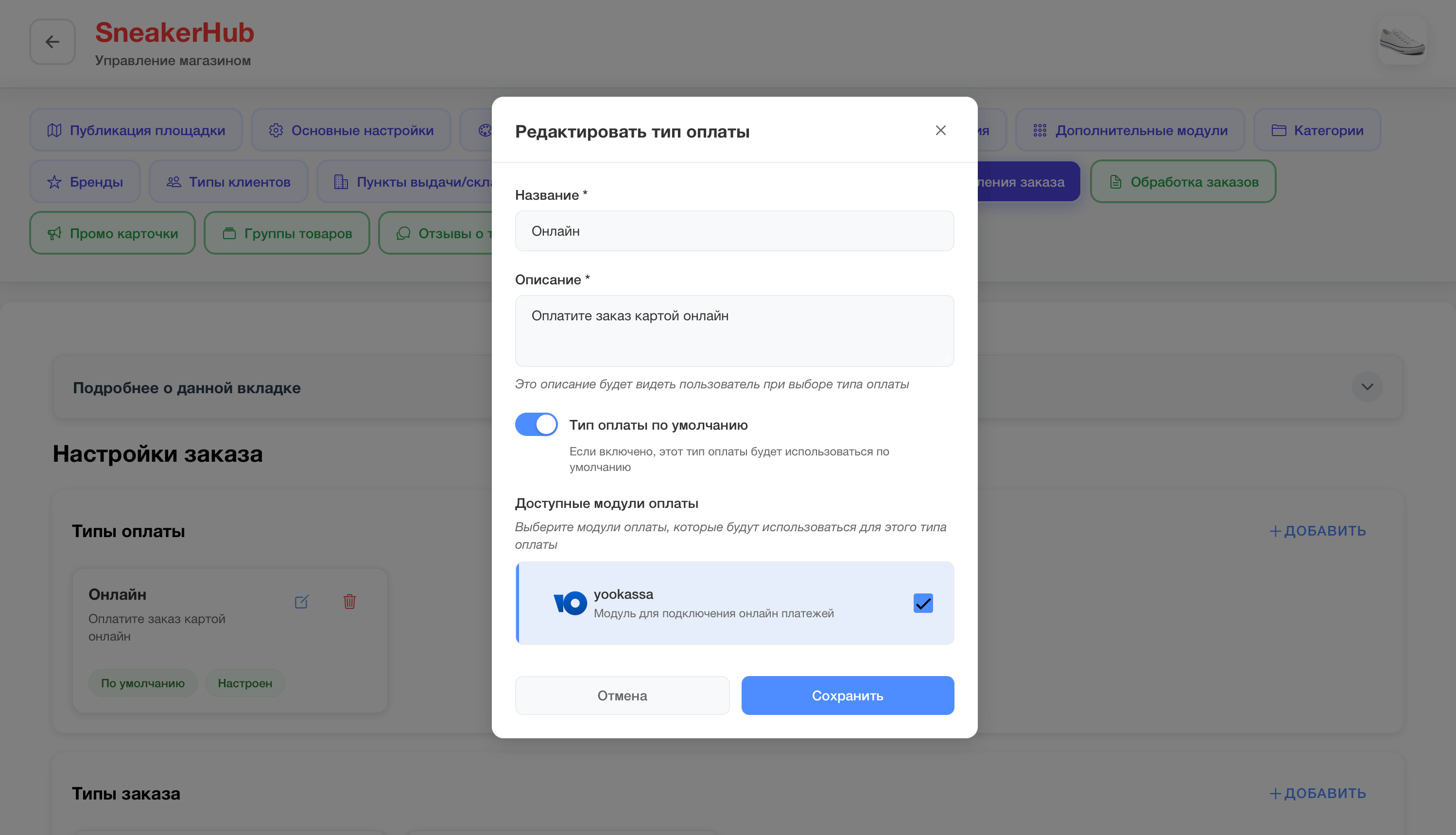Click the Описание text area
Viewport: 1456px width, 835px height.
tap(734, 331)
